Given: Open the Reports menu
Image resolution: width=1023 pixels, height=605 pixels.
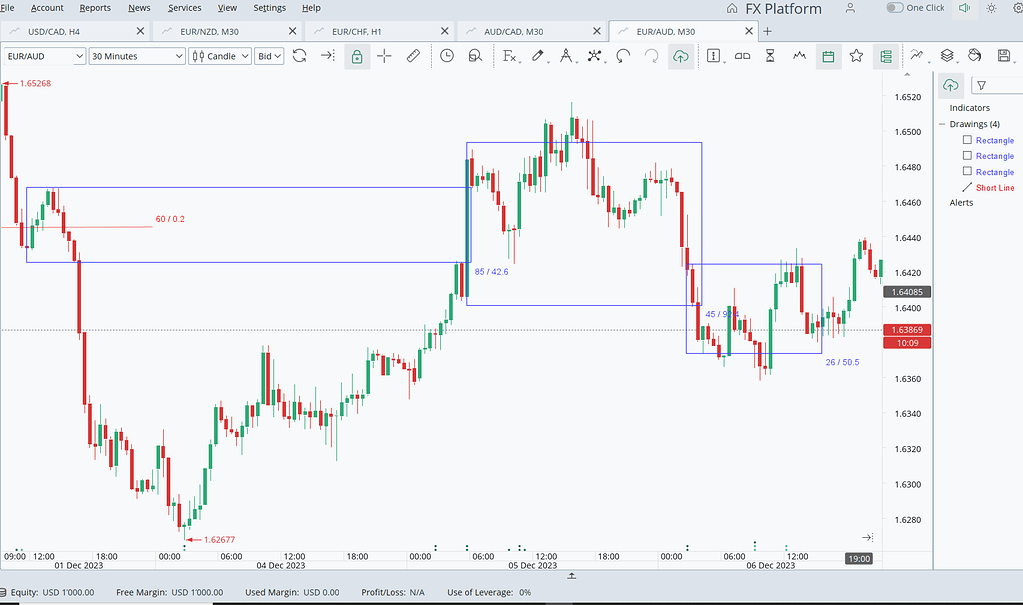Looking at the screenshot, I should click(95, 8).
